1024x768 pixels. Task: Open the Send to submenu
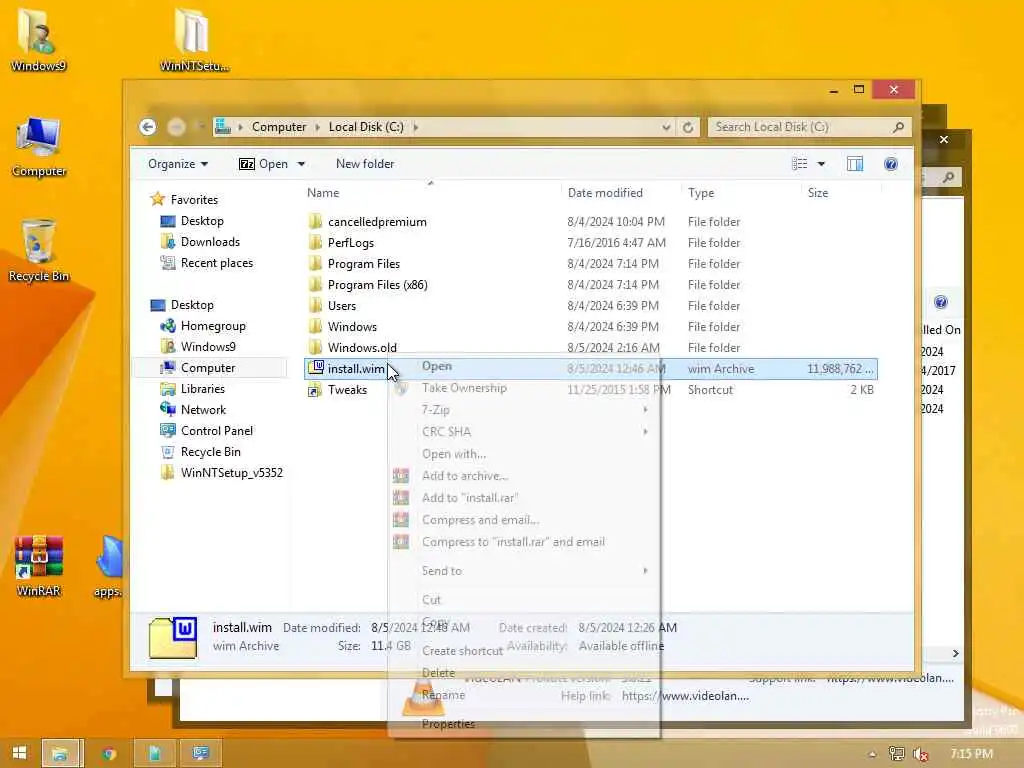(524, 571)
